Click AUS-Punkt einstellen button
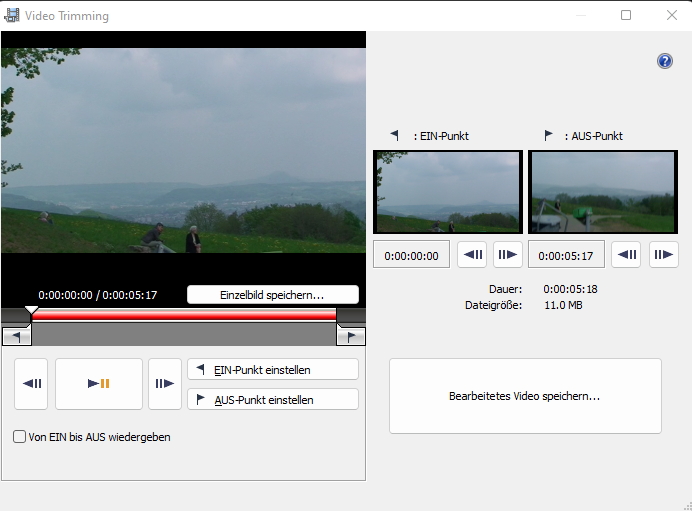Screen dimensions: 692x511 (x=273, y=399)
